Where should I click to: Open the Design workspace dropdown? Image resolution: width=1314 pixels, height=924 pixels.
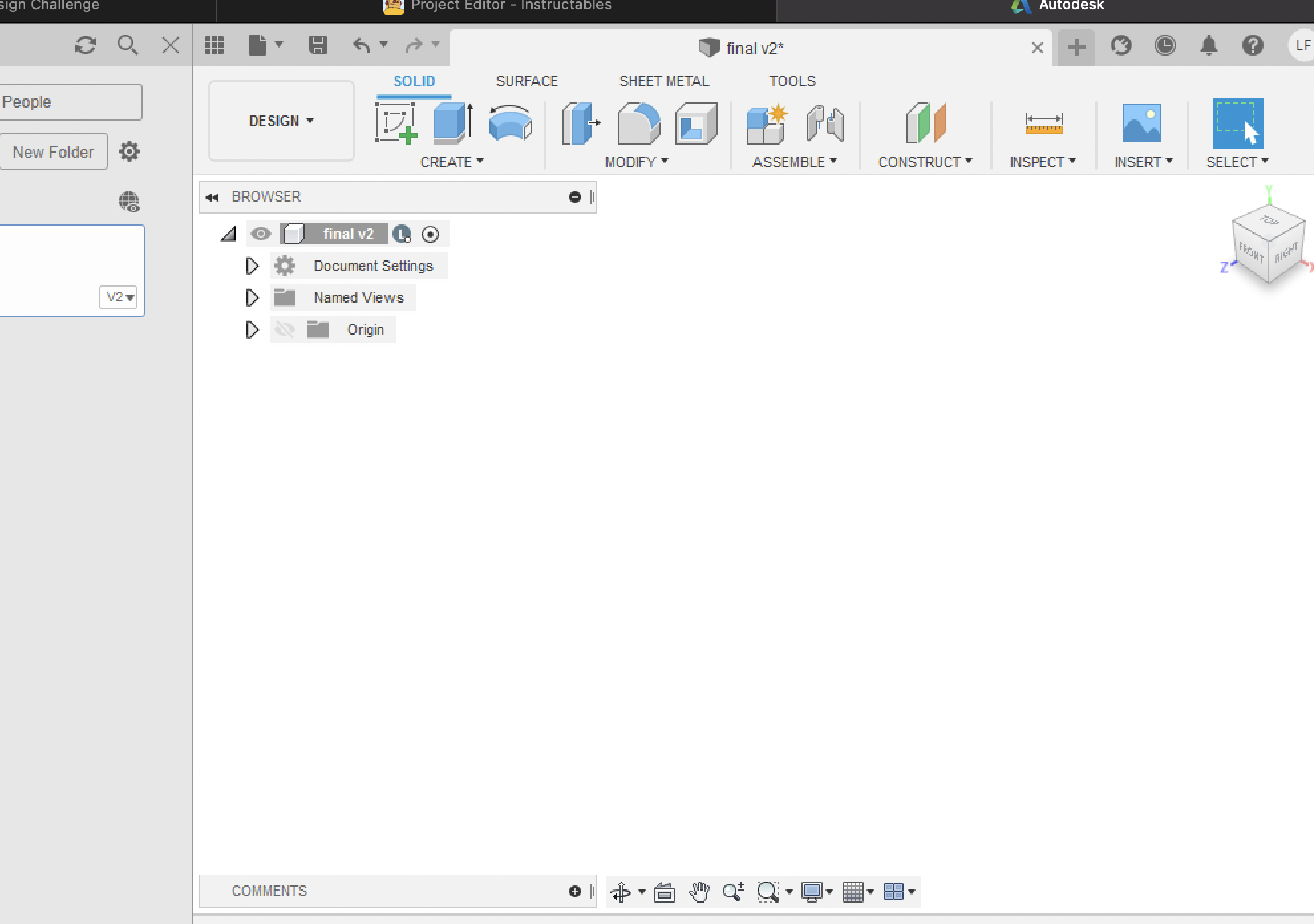point(280,121)
